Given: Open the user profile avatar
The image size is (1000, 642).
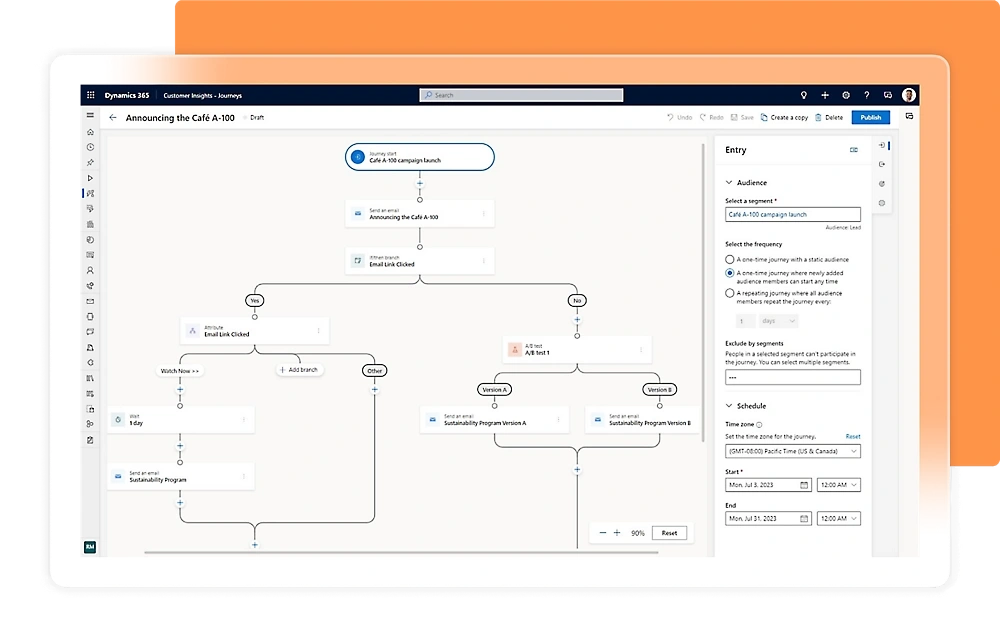Looking at the screenshot, I should [909, 95].
